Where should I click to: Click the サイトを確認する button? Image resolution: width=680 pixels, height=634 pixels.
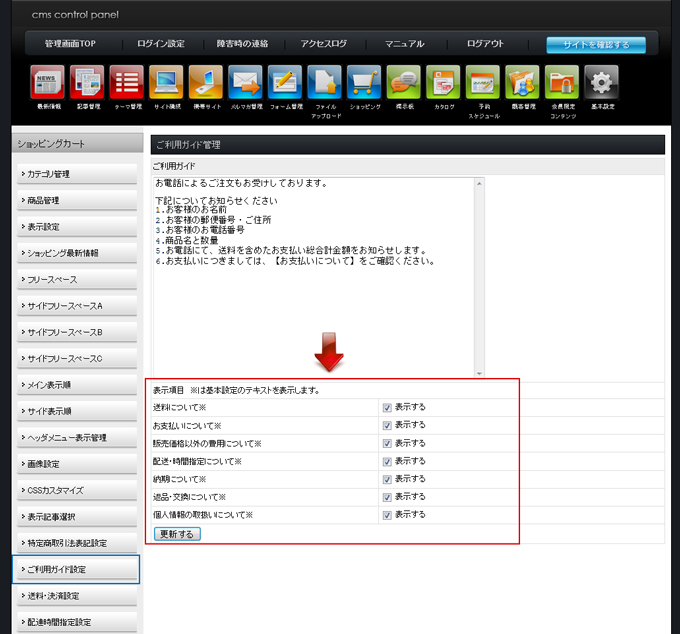click(x=595, y=45)
